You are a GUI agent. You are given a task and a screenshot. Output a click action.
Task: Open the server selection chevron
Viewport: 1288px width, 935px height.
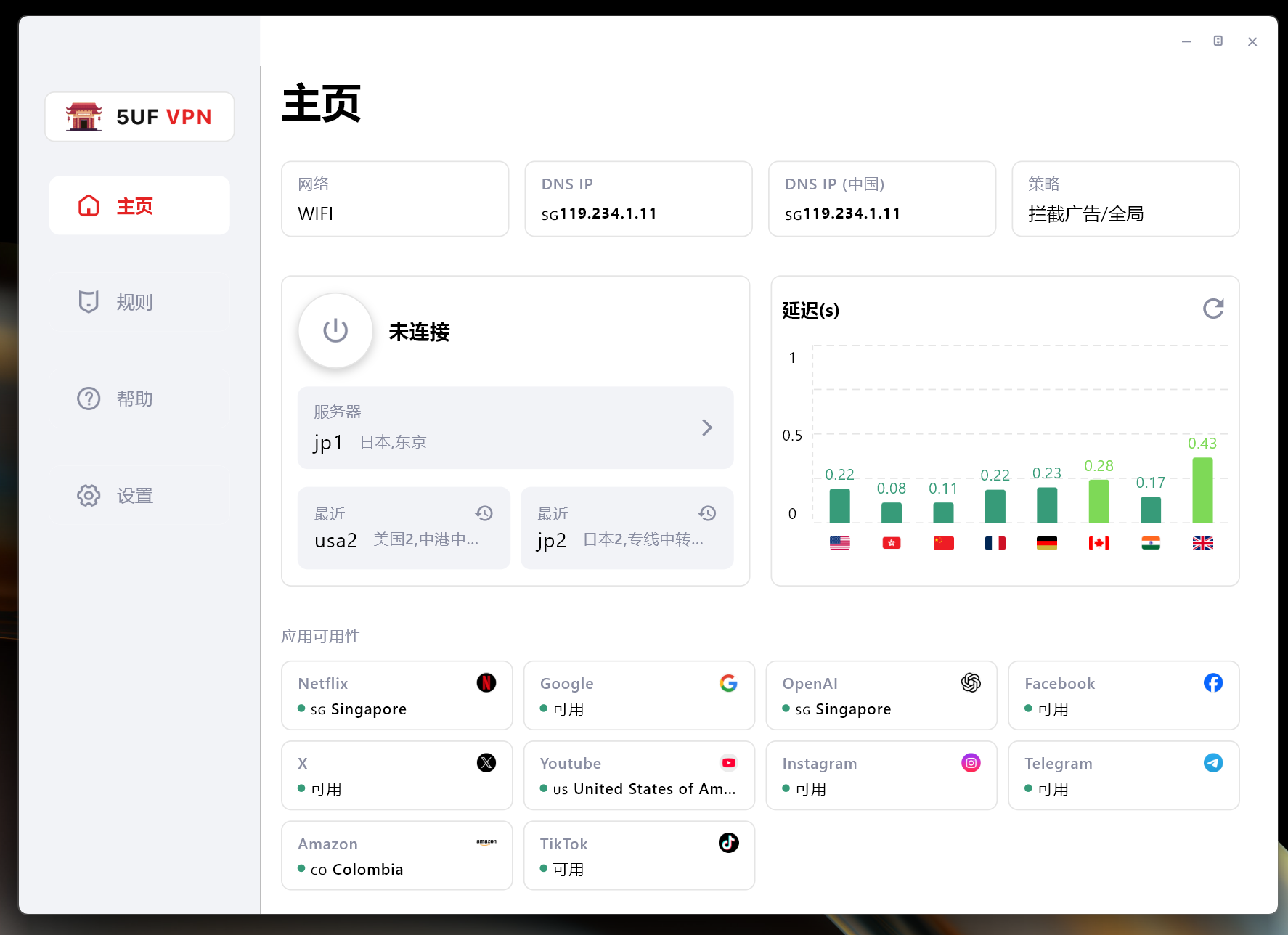pos(706,428)
